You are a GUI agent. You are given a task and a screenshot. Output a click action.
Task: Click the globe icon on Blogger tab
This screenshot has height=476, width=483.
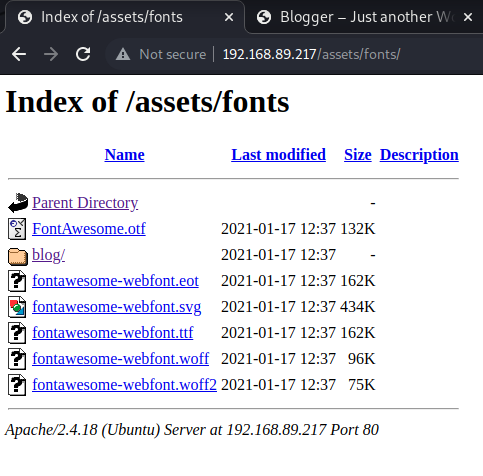tap(264, 17)
